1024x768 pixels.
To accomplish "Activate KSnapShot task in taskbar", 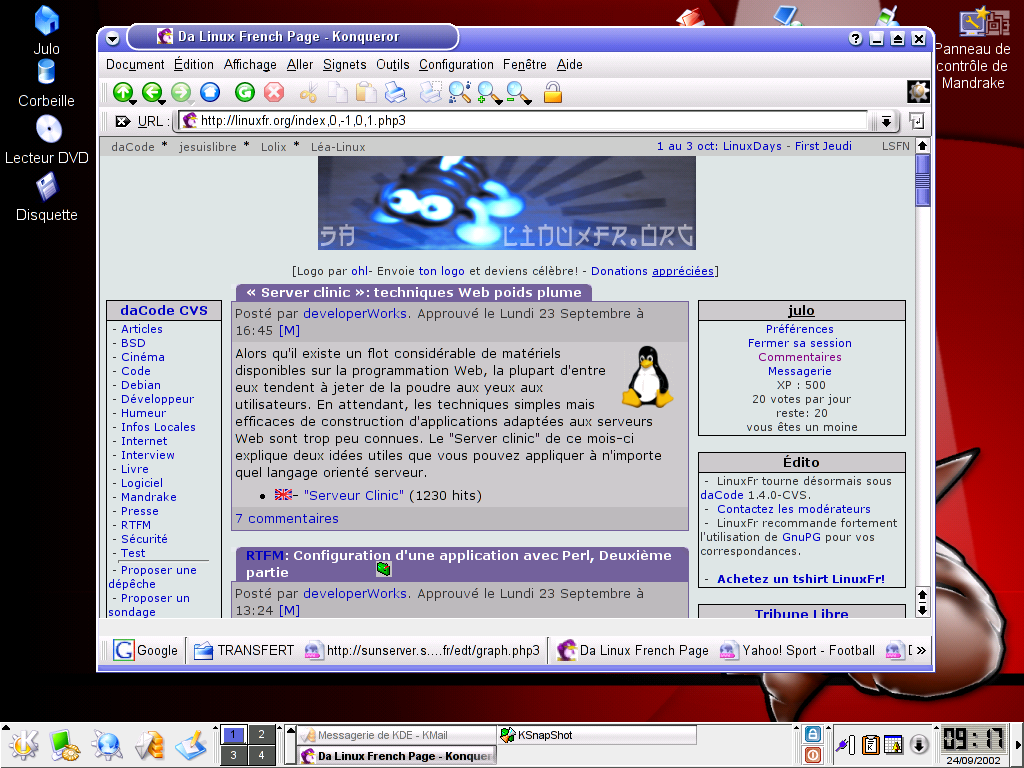I will tap(596, 735).
